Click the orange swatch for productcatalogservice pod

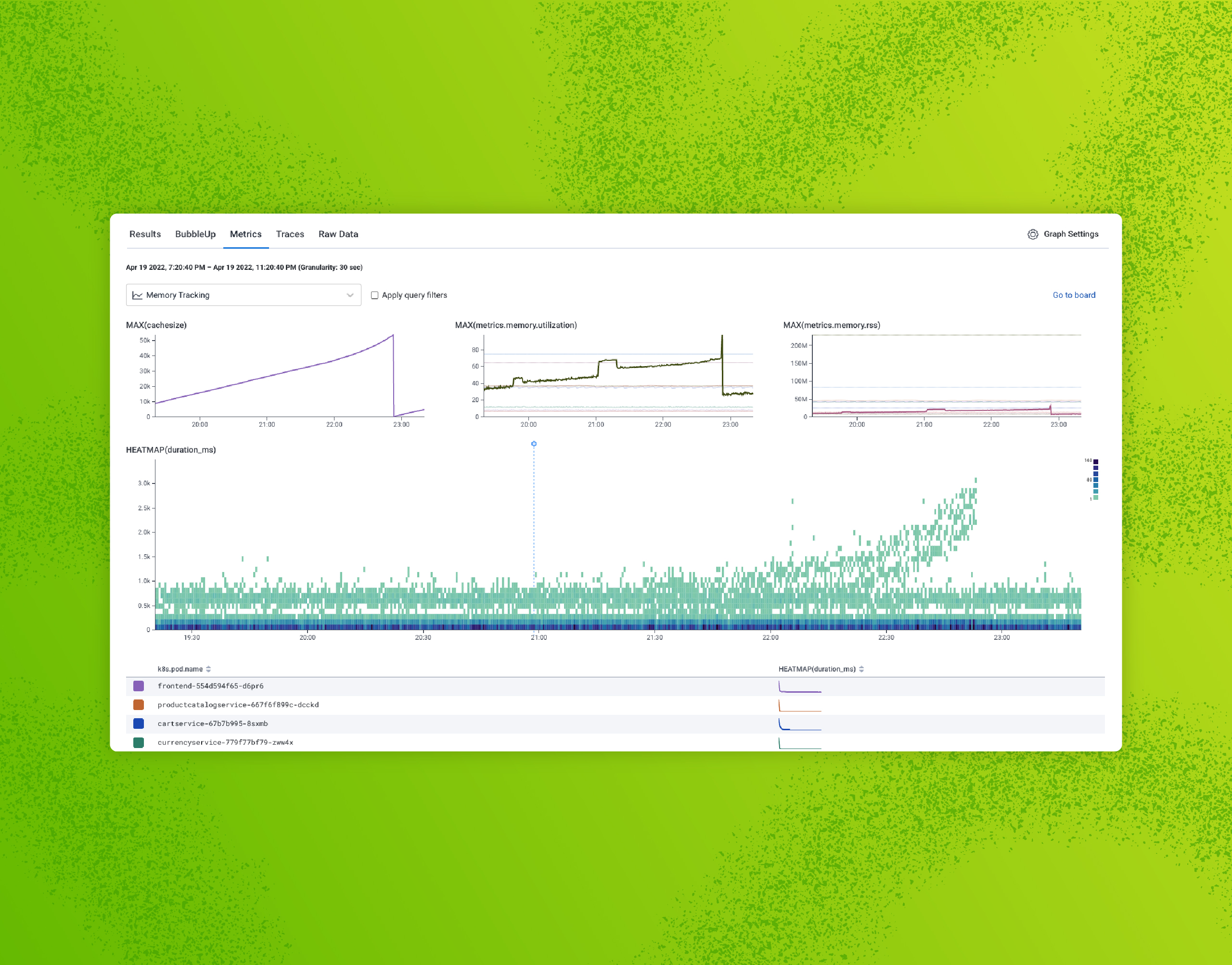[x=139, y=705]
